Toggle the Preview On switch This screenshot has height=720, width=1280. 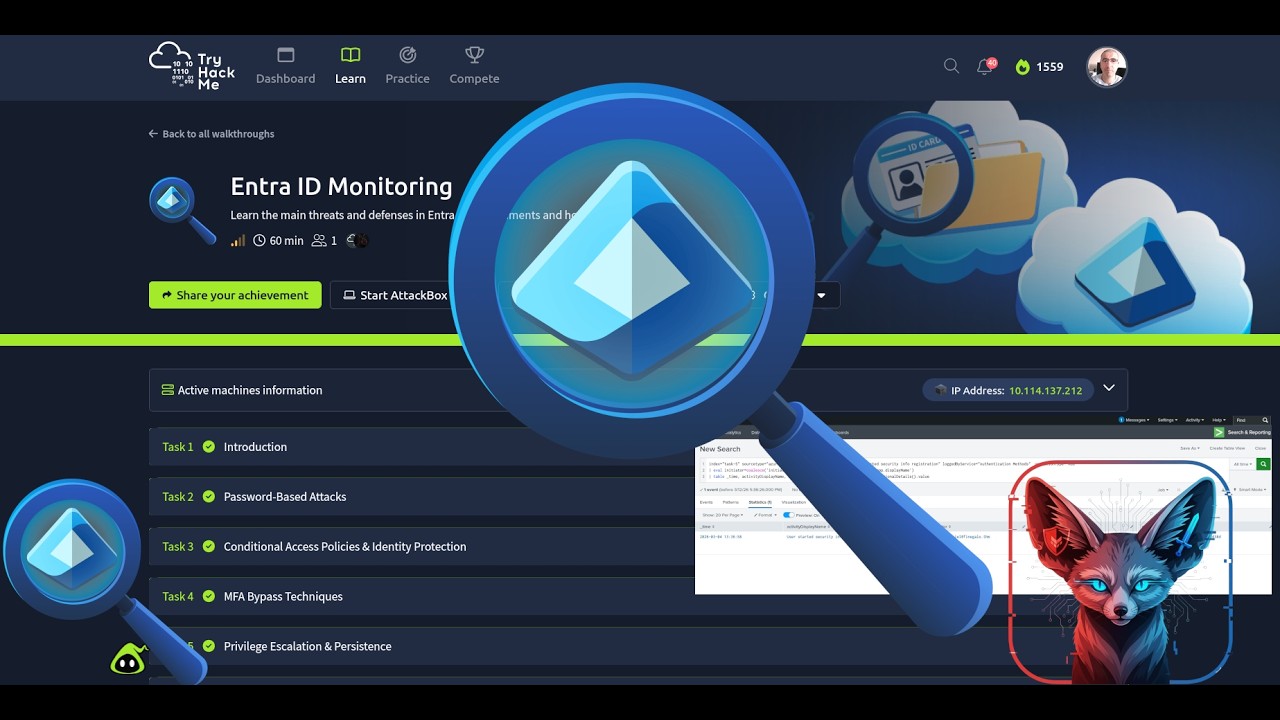pos(789,515)
